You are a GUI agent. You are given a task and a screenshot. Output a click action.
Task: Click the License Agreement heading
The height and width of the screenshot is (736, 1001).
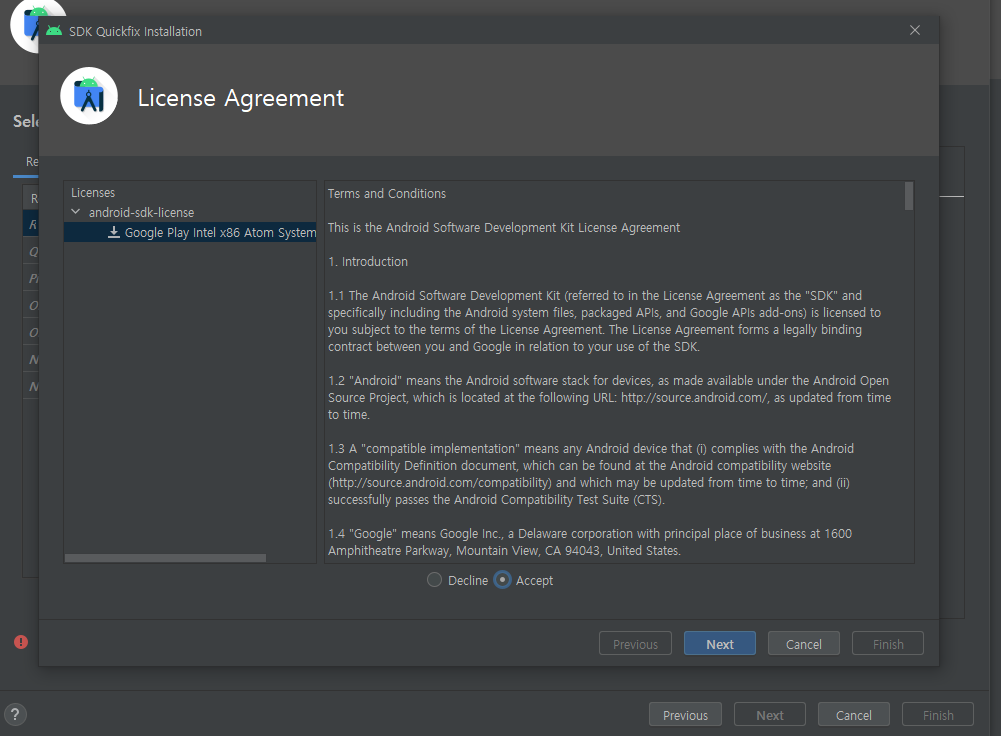(x=241, y=98)
